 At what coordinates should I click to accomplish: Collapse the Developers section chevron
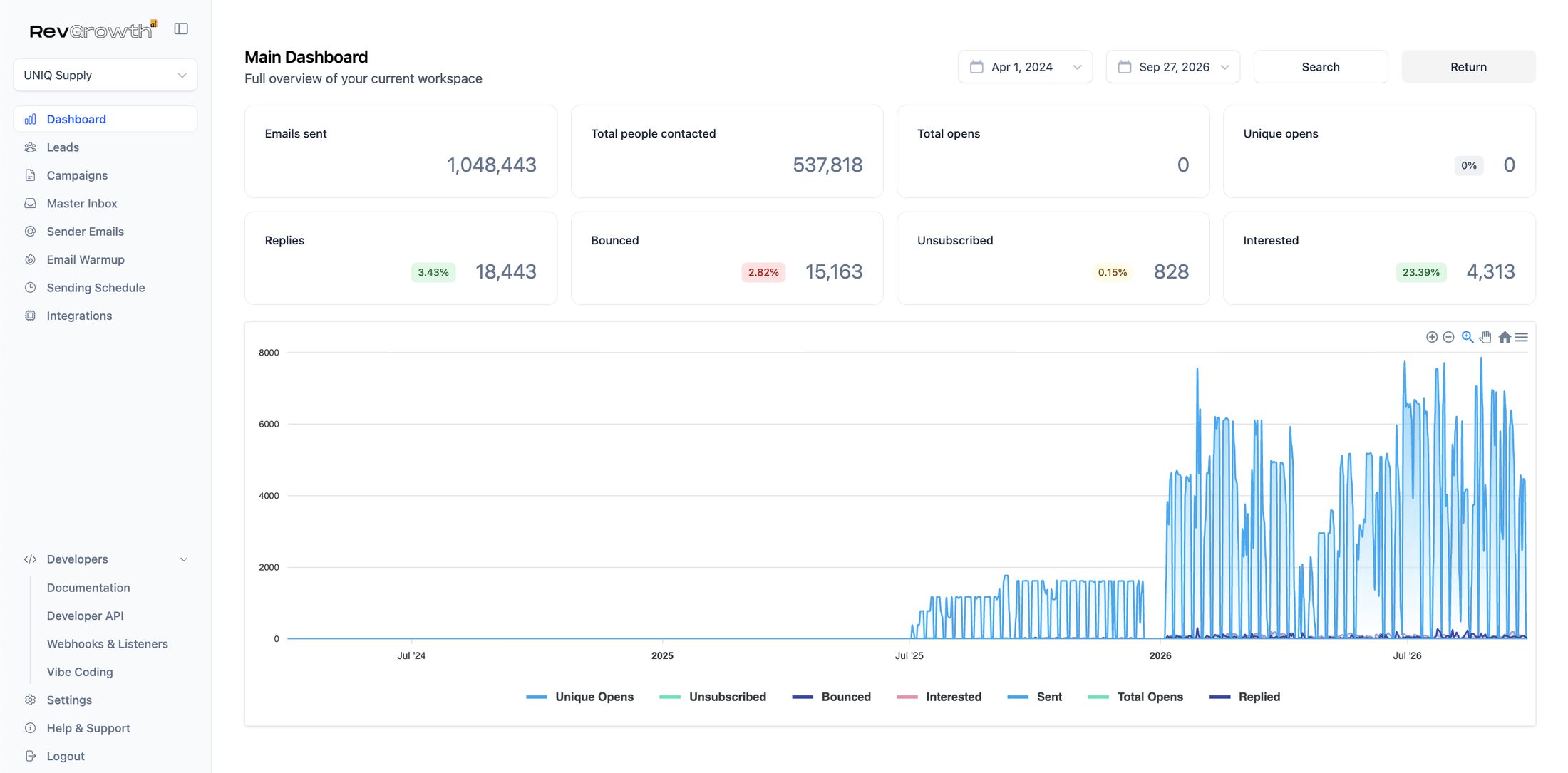[184, 559]
